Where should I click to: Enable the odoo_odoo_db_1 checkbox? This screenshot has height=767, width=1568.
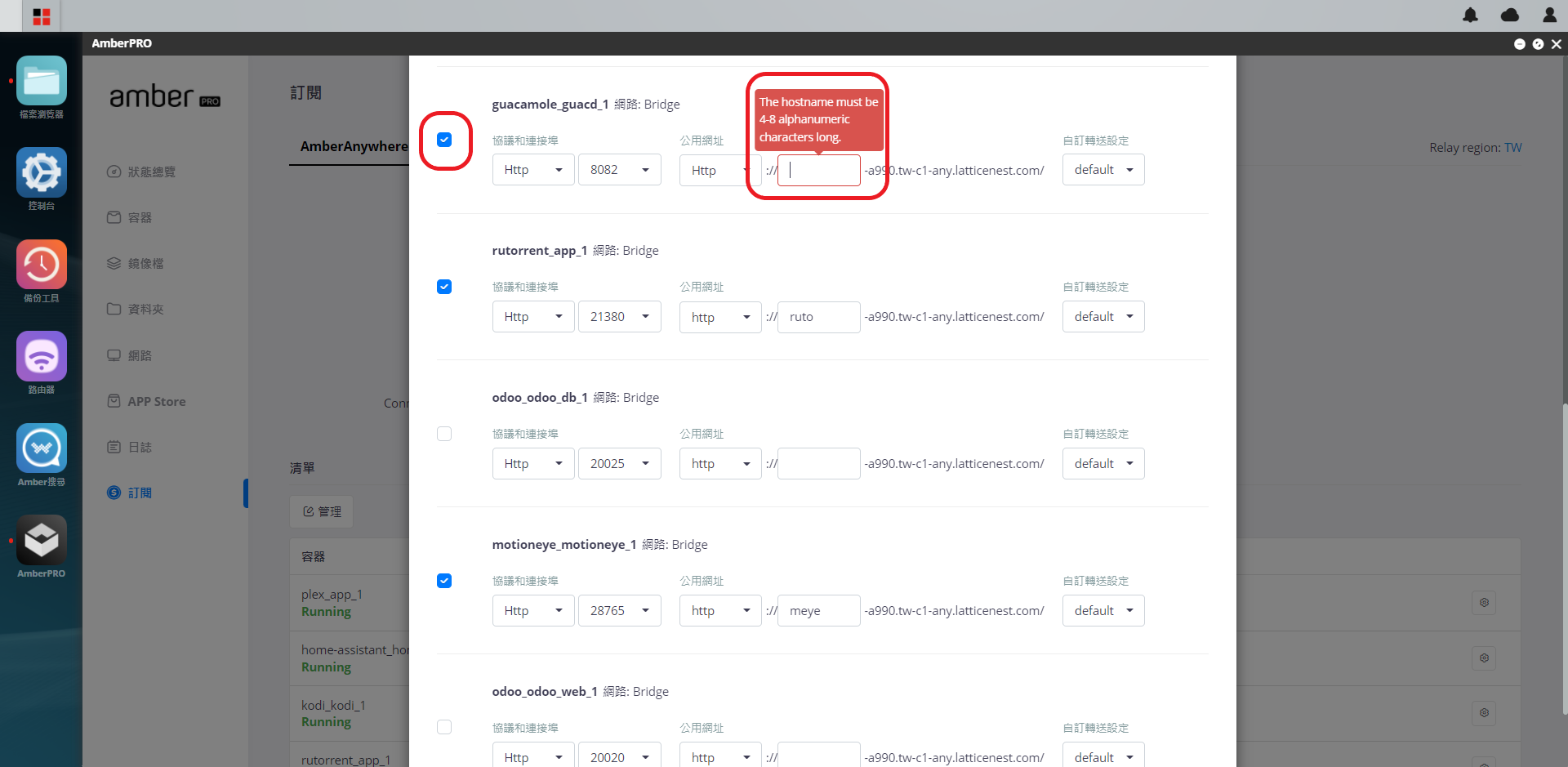[444, 434]
